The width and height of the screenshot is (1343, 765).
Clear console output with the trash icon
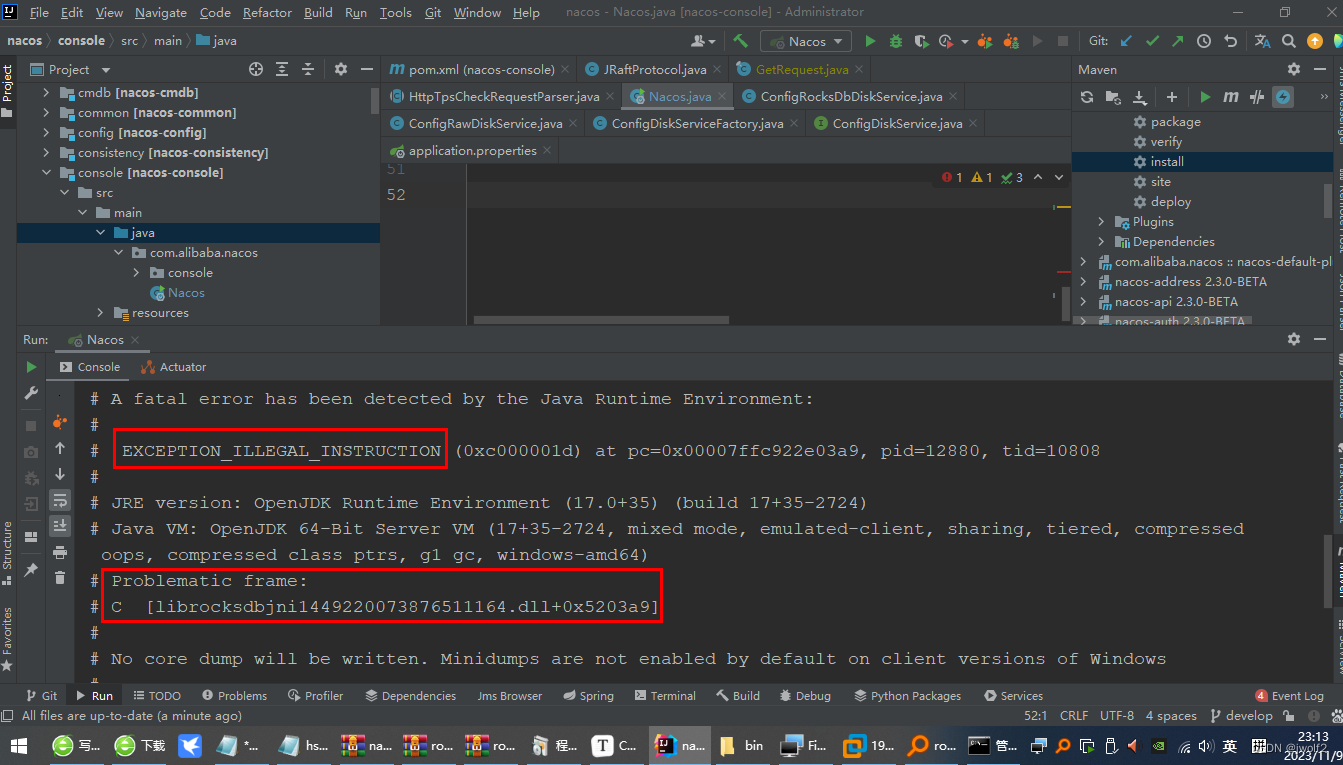(60, 578)
